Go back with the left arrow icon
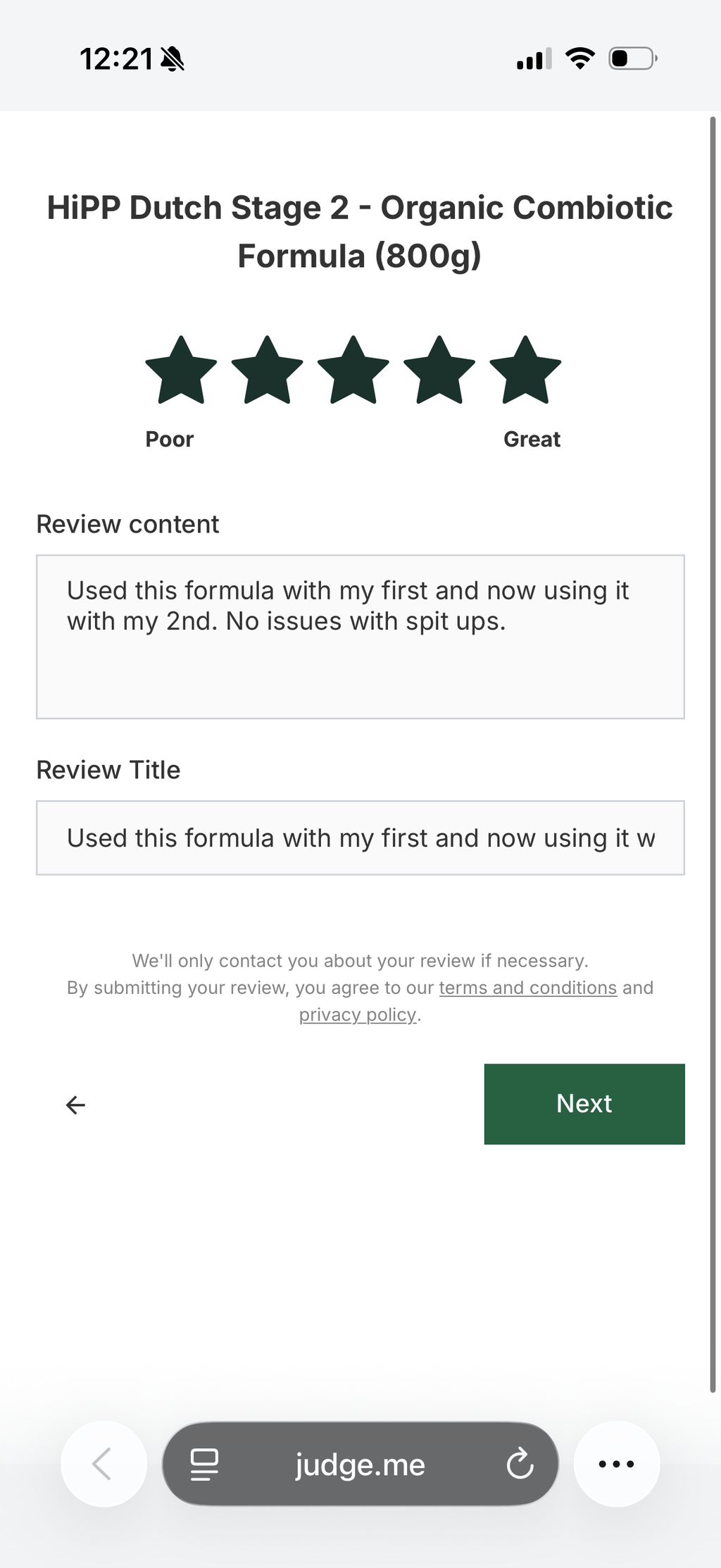Image resolution: width=721 pixels, height=1568 pixels. click(75, 1105)
